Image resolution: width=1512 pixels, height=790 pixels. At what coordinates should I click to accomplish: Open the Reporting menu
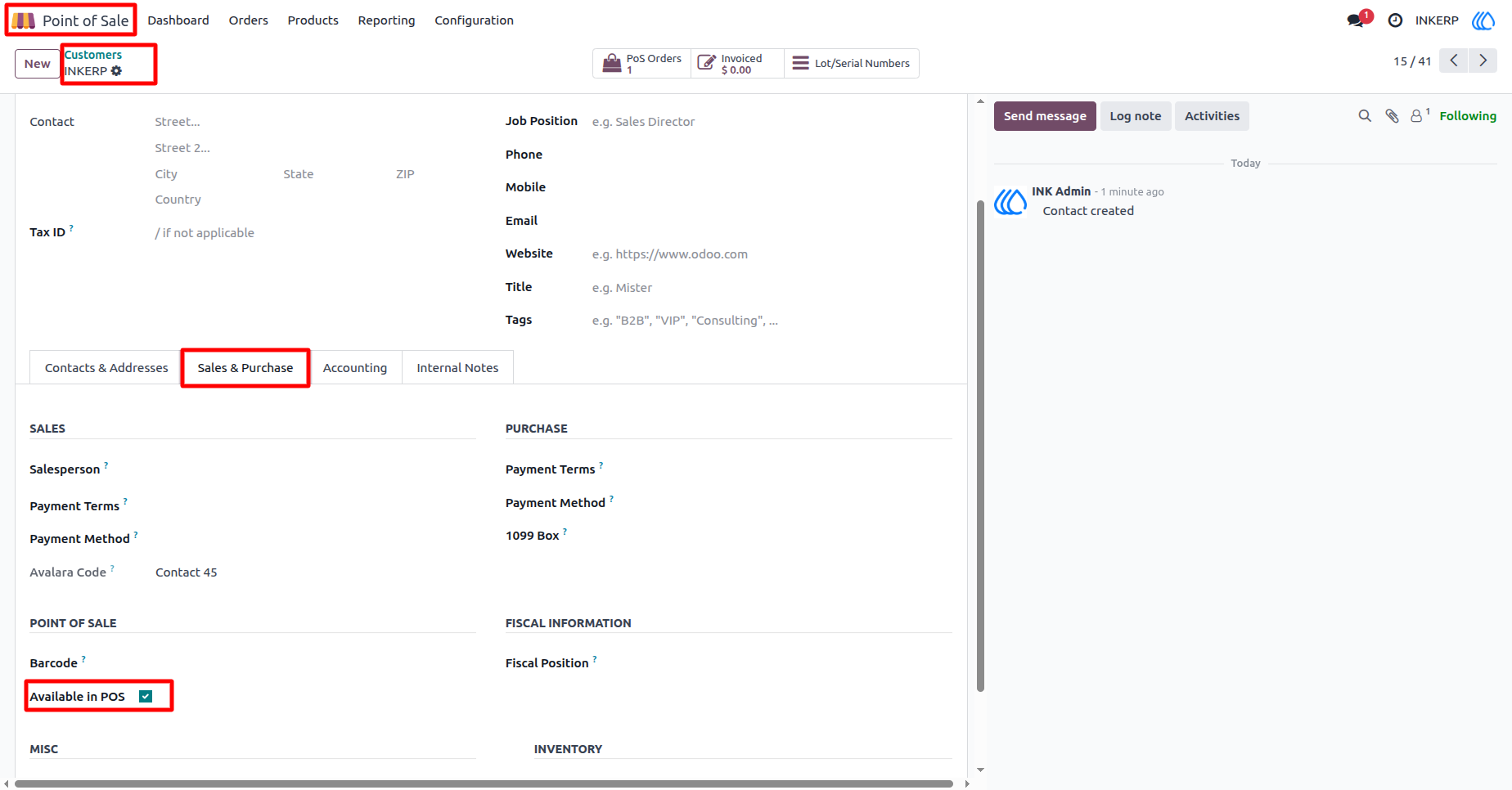click(386, 20)
